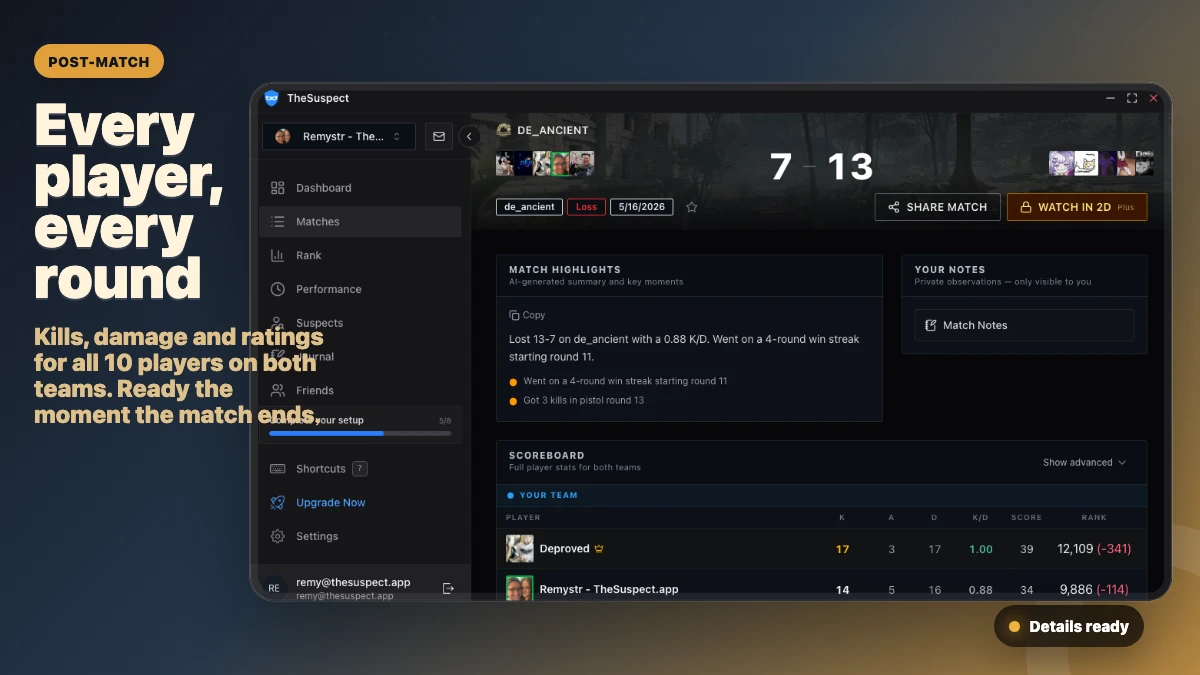
Task: Click the POST-MATCH badge
Action: (x=99, y=62)
